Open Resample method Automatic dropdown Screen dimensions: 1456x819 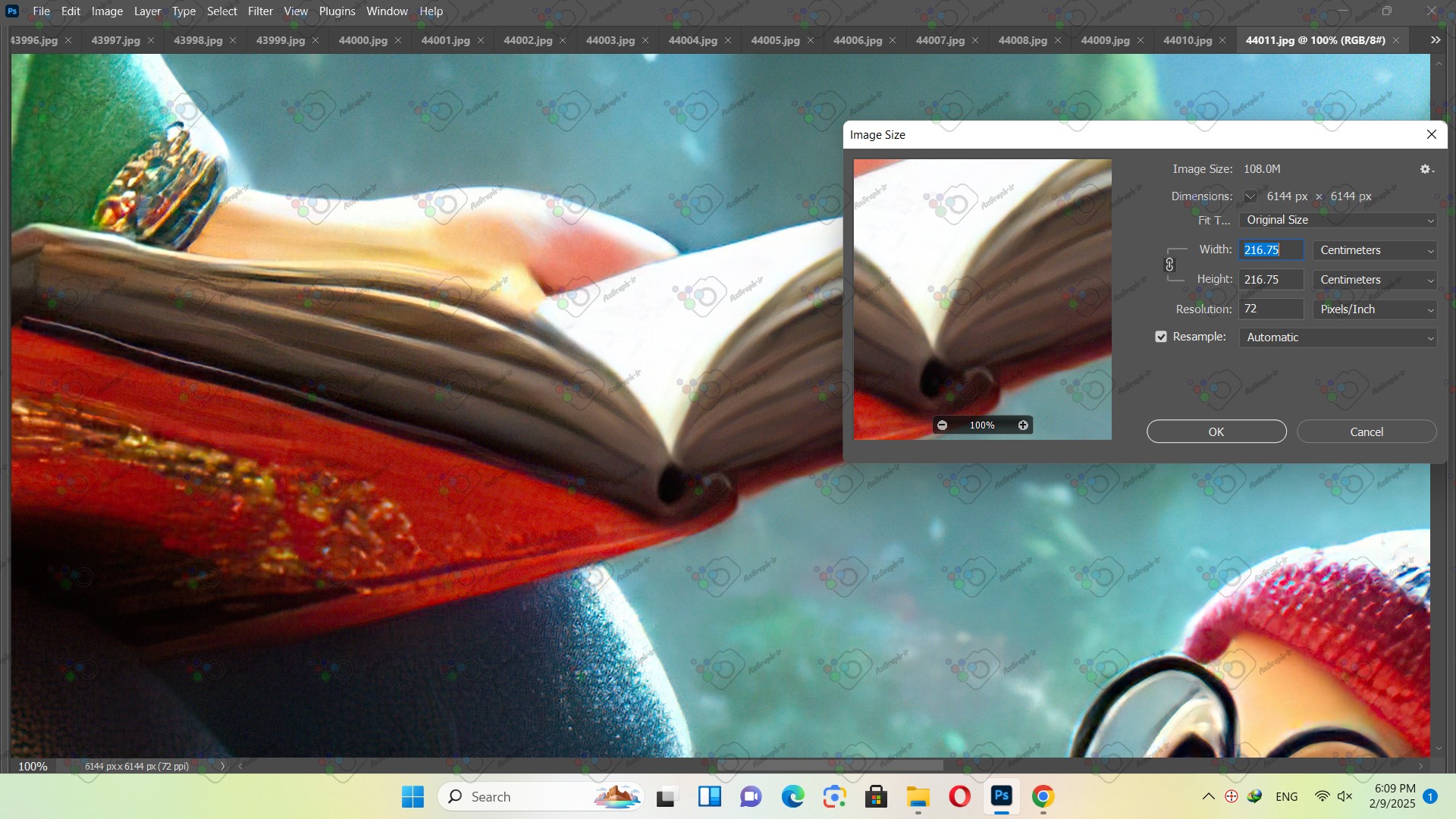(x=1338, y=337)
